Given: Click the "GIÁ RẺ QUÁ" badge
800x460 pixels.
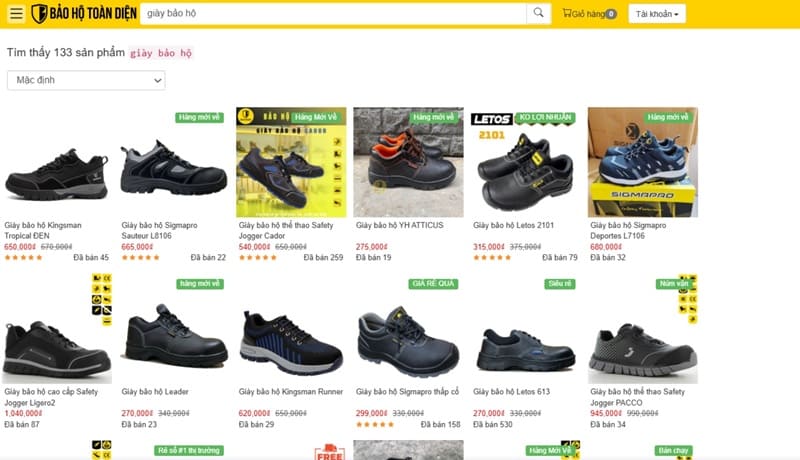Looking at the screenshot, I should tap(433, 283).
